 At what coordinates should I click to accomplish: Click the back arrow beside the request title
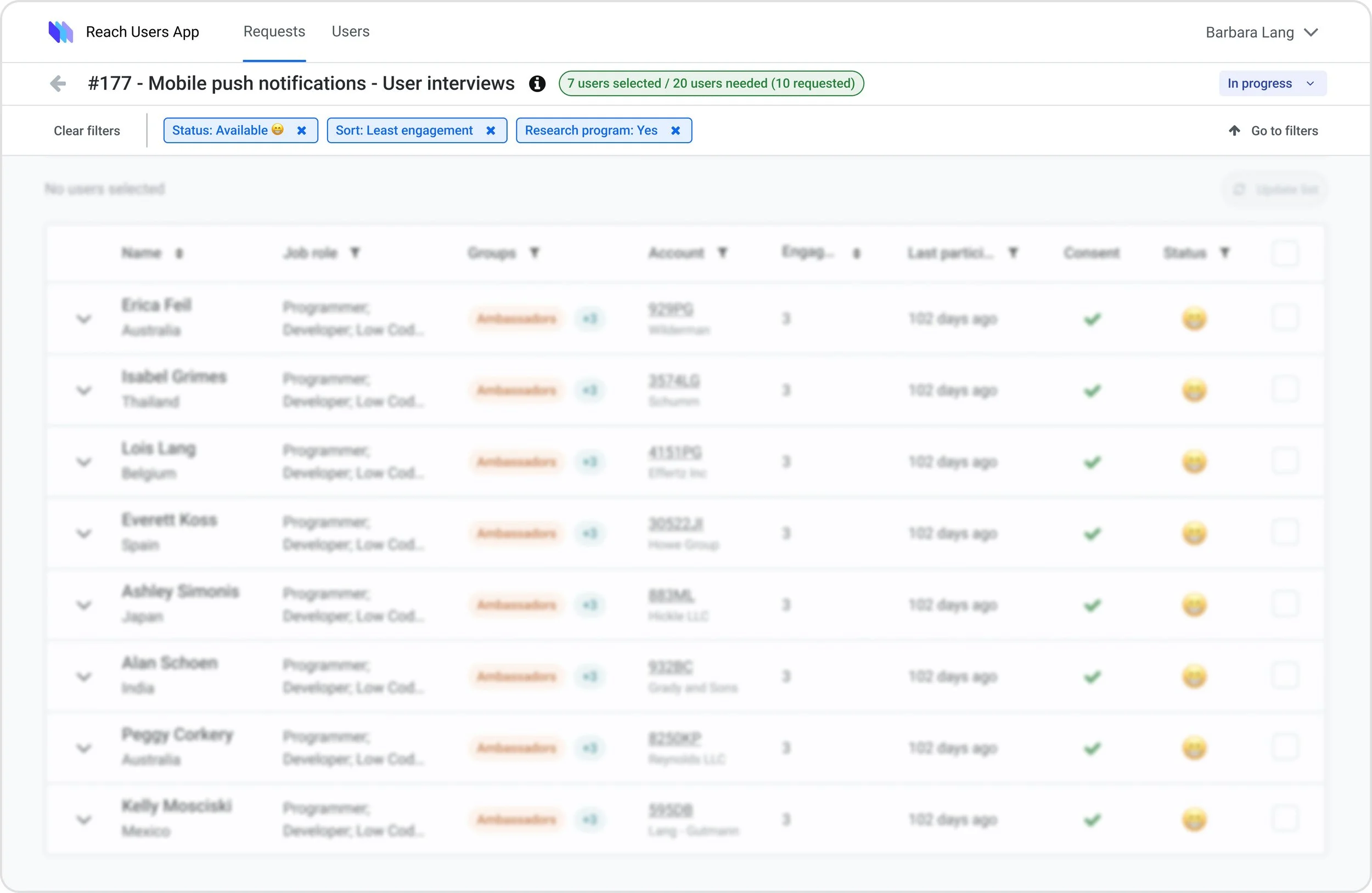58,83
